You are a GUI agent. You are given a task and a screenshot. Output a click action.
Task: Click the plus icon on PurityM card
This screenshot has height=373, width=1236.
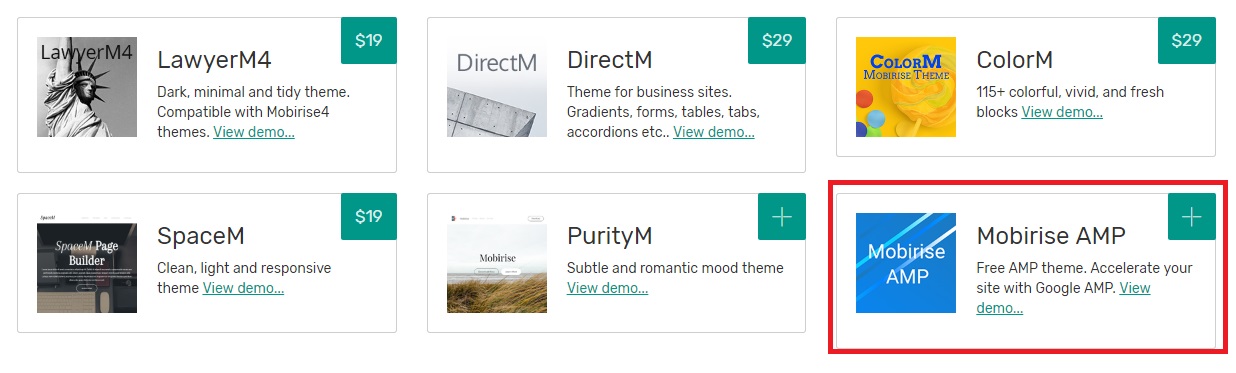[782, 217]
